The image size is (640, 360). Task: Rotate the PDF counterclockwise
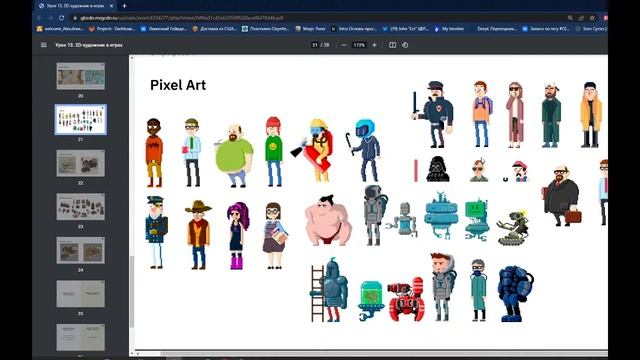pyautogui.click(x=405, y=45)
